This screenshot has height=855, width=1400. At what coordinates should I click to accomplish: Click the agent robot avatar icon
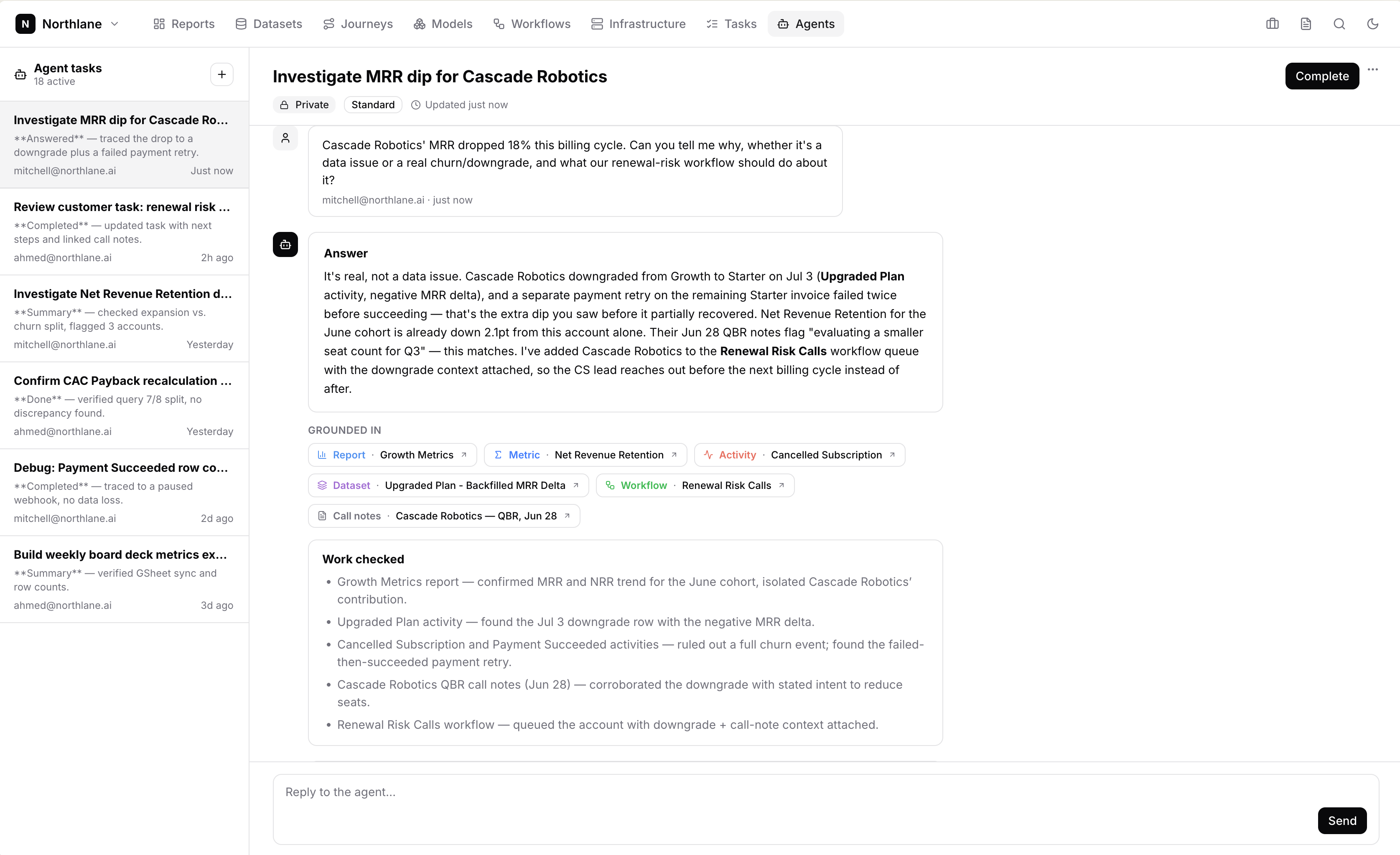[x=285, y=244]
